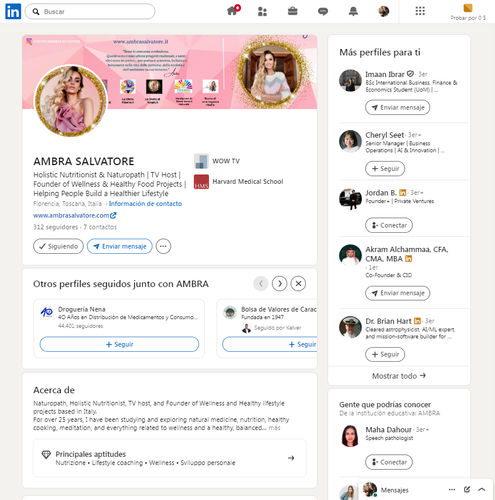Viewport: 495px width, 500px height.
Task: Open Jordan B.'s profile photo
Action: (350, 199)
